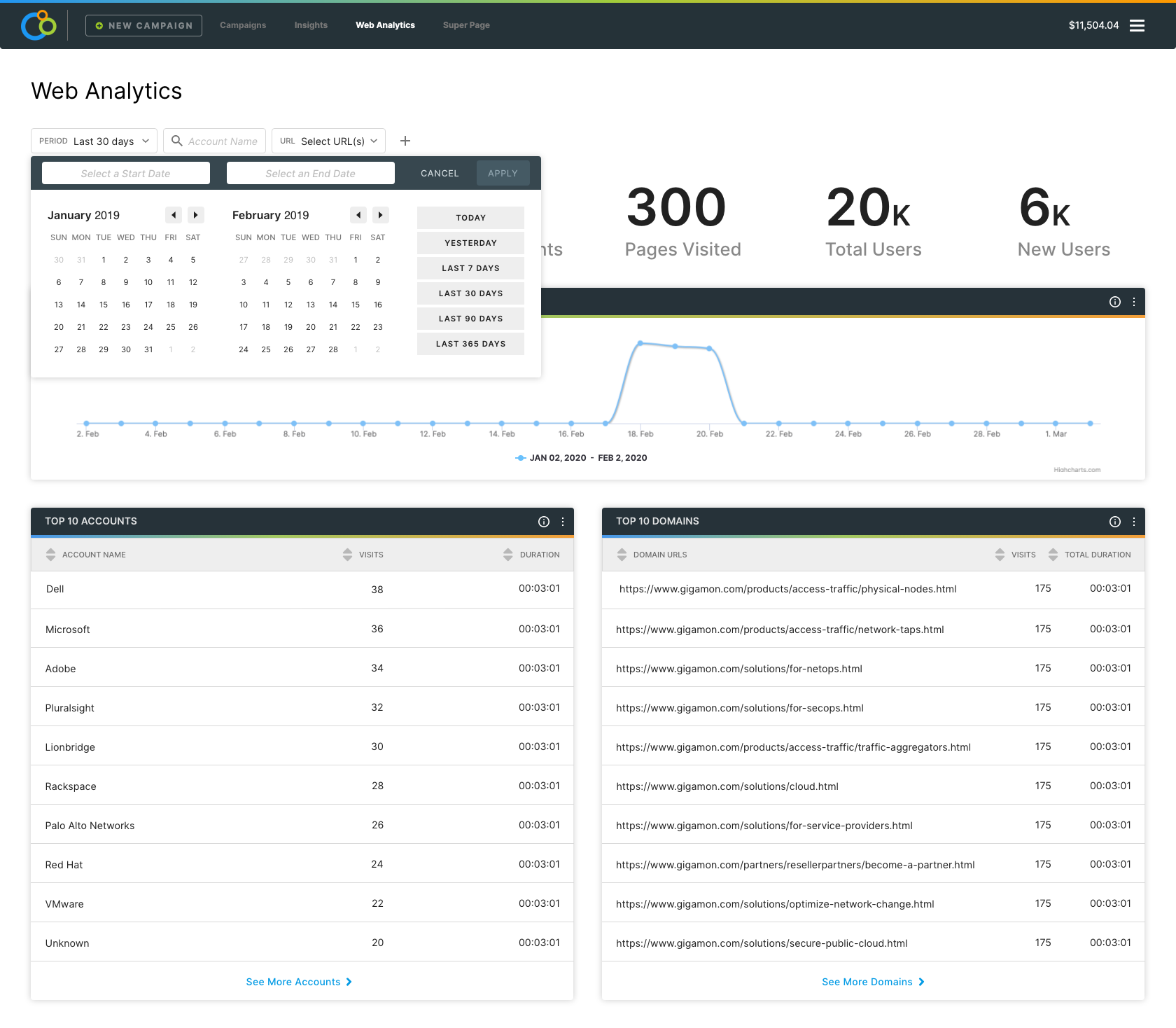The width and height of the screenshot is (1176, 1028).
Task: Pick January 15 in the calendar
Action: click(104, 305)
